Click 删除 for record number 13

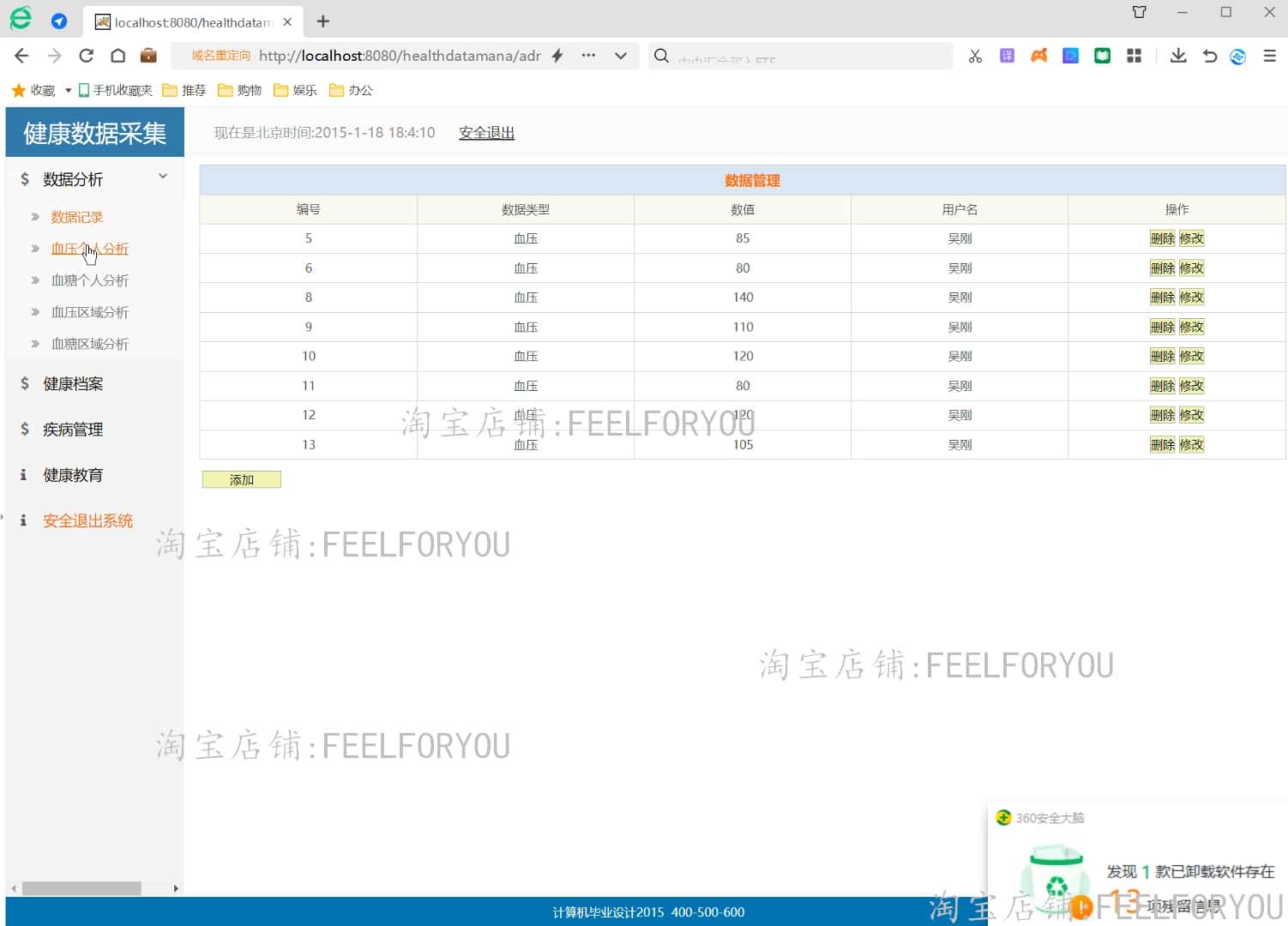pyautogui.click(x=1163, y=445)
